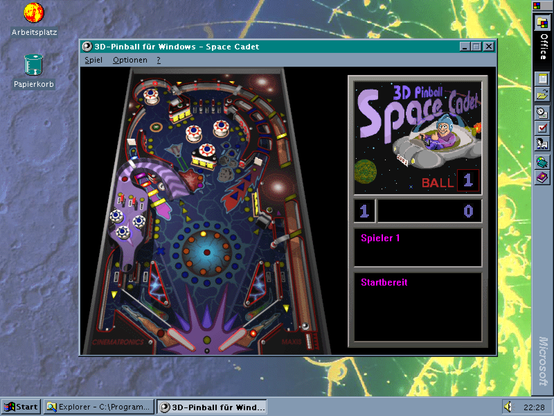Minimize the 3D-Pinball window
The image size is (554, 416).
point(465,47)
